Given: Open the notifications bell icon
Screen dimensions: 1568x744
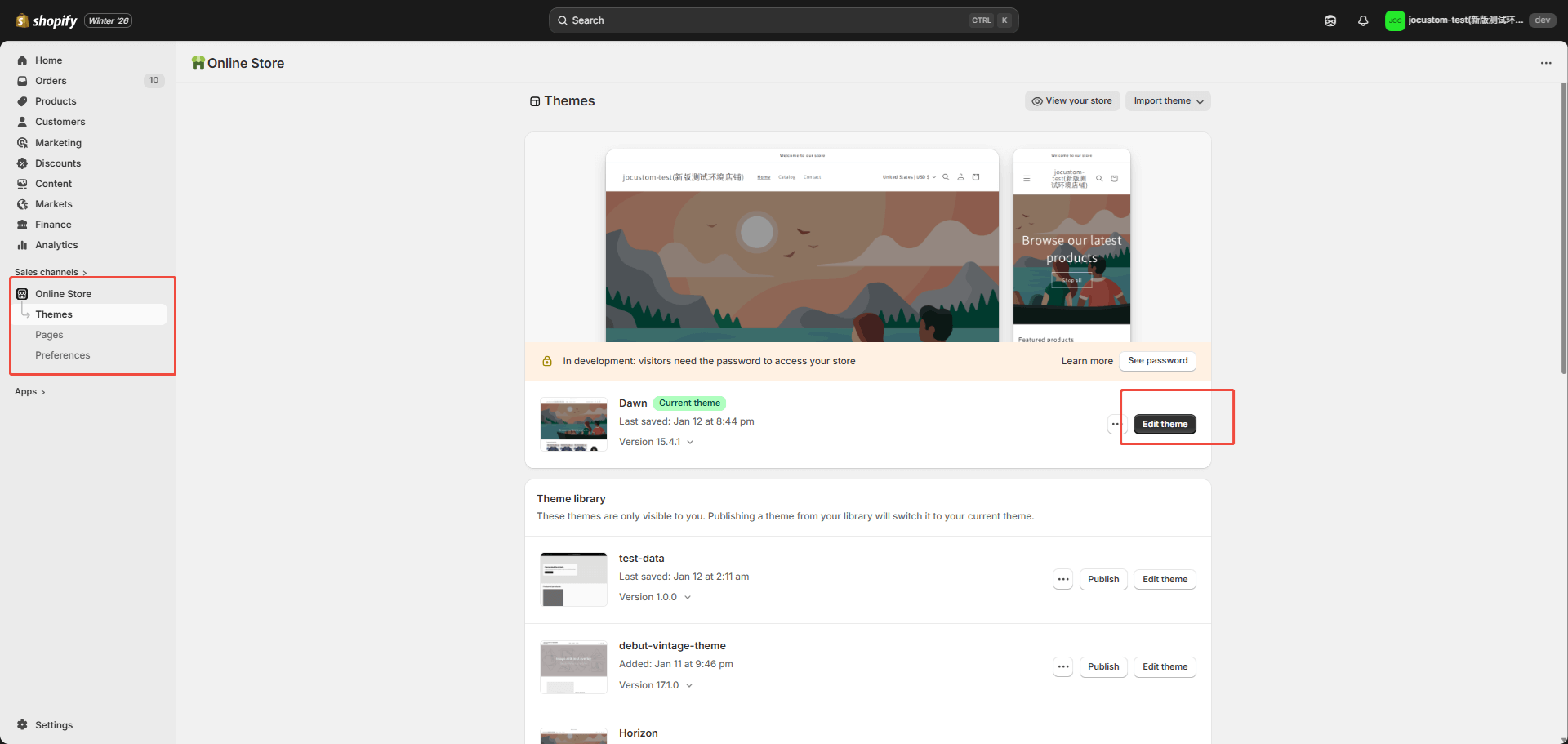Looking at the screenshot, I should pyautogui.click(x=1362, y=20).
